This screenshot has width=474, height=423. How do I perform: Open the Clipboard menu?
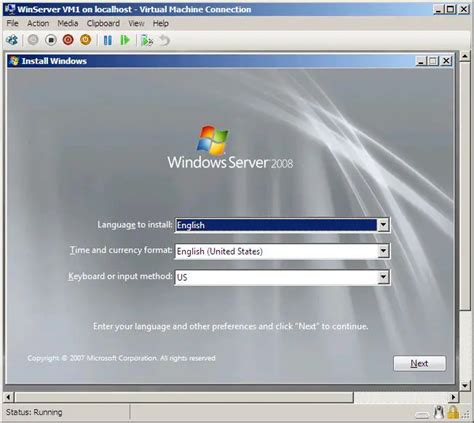point(103,23)
